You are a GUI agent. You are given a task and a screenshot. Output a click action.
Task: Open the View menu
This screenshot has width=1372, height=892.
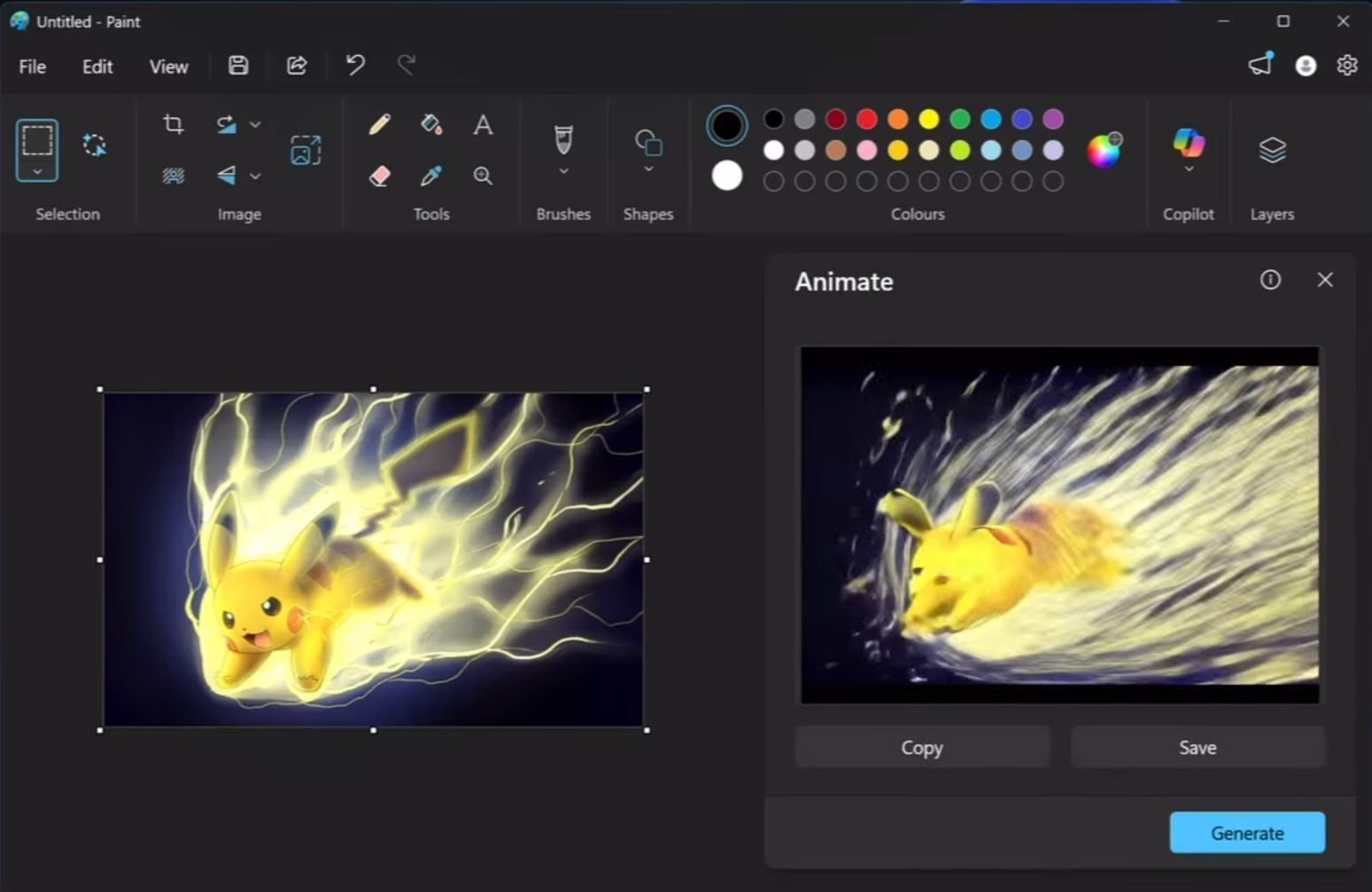(168, 66)
